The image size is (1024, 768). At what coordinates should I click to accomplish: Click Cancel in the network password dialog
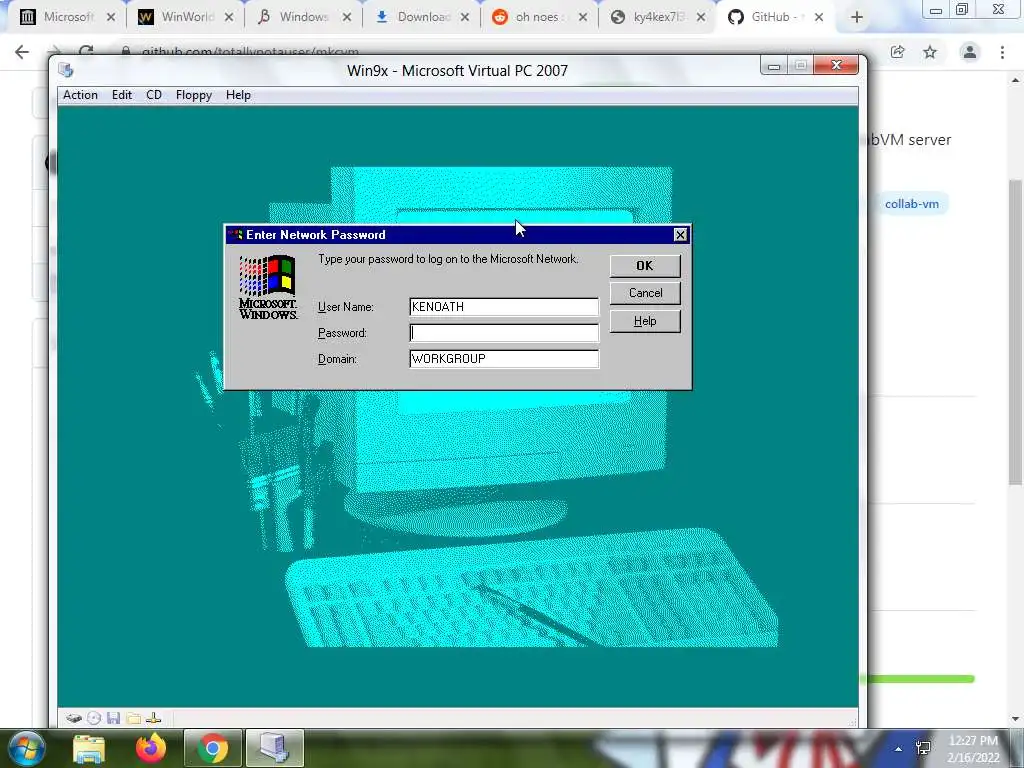[x=645, y=293]
